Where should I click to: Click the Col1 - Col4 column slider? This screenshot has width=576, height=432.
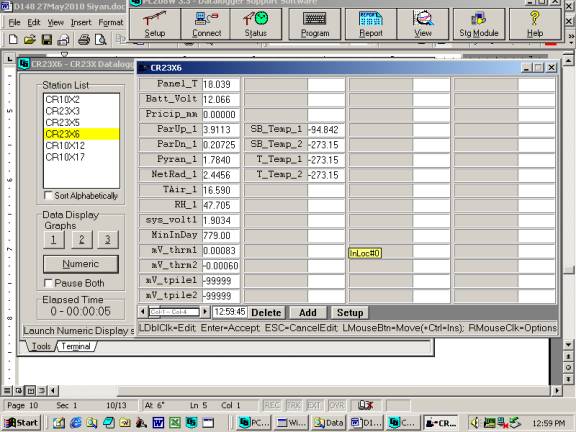[x=174, y=312]
